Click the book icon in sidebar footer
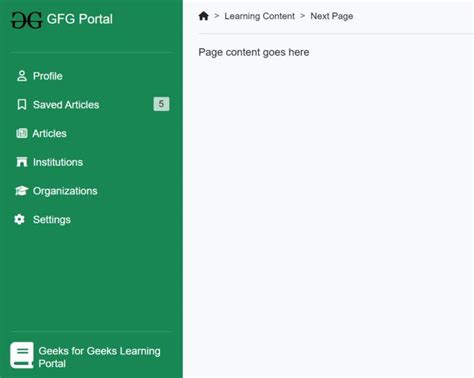 [22, 355]
